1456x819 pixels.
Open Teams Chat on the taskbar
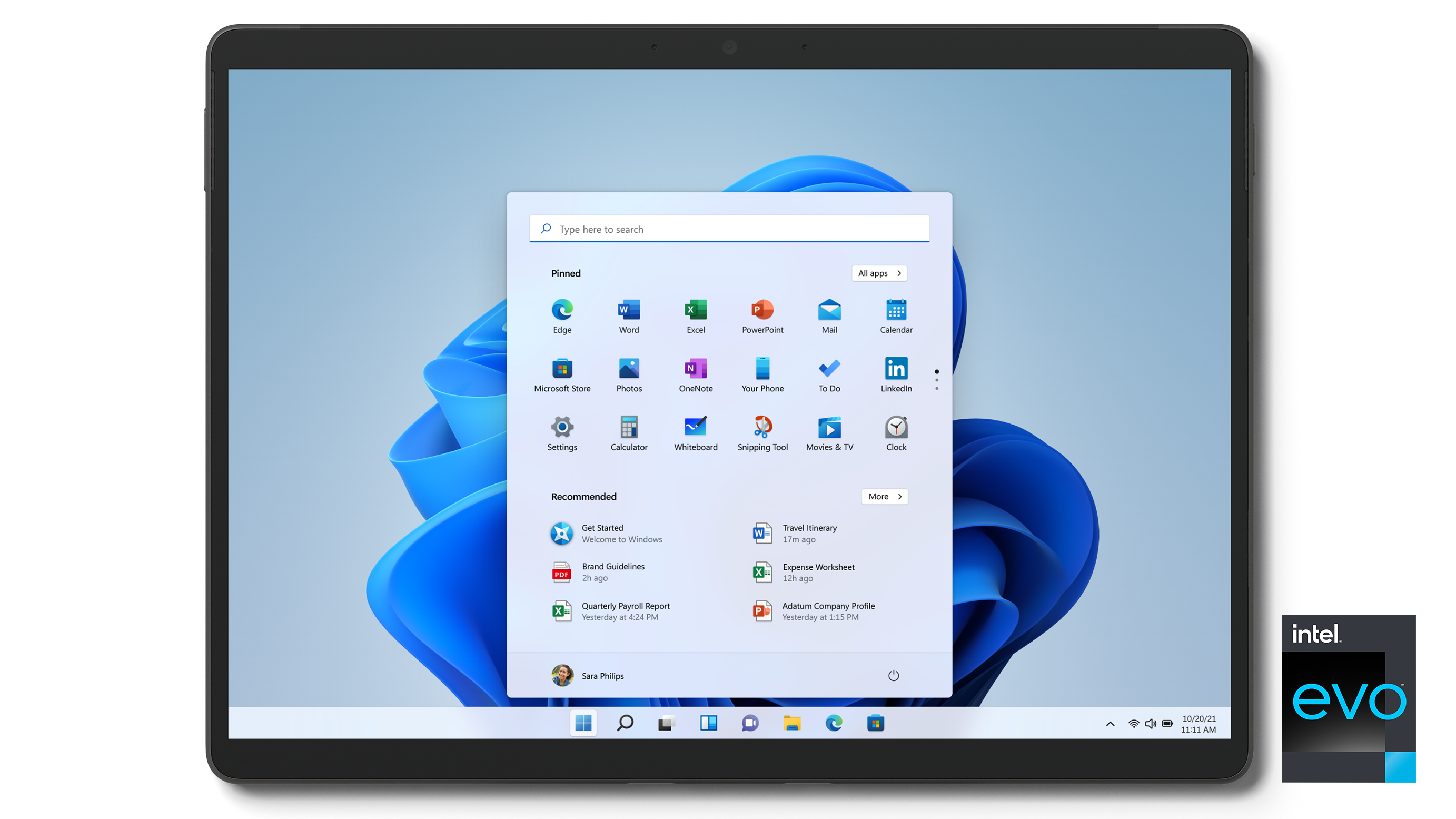(750, 723)
